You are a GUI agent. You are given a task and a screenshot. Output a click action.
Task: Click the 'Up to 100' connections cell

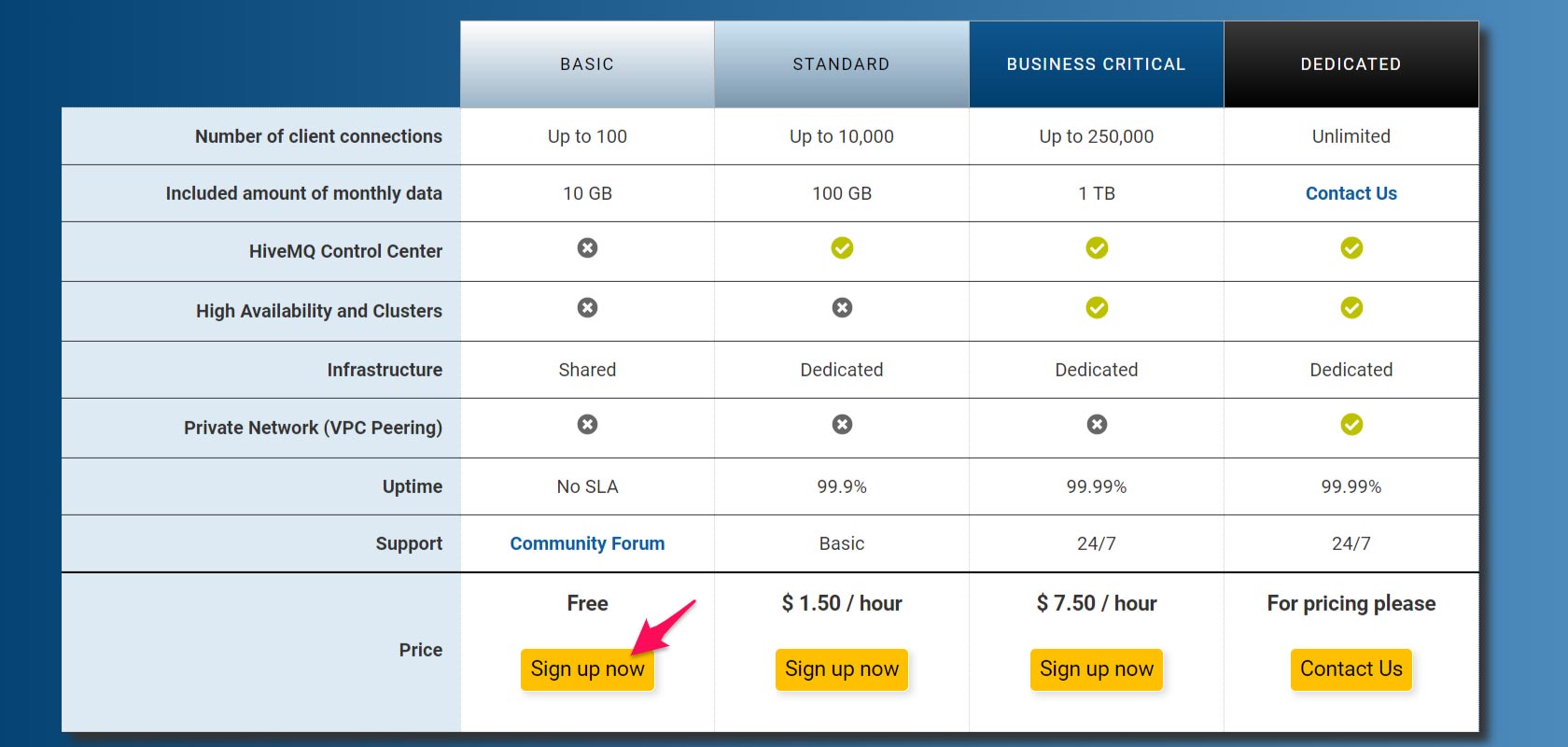pos(587,136)
